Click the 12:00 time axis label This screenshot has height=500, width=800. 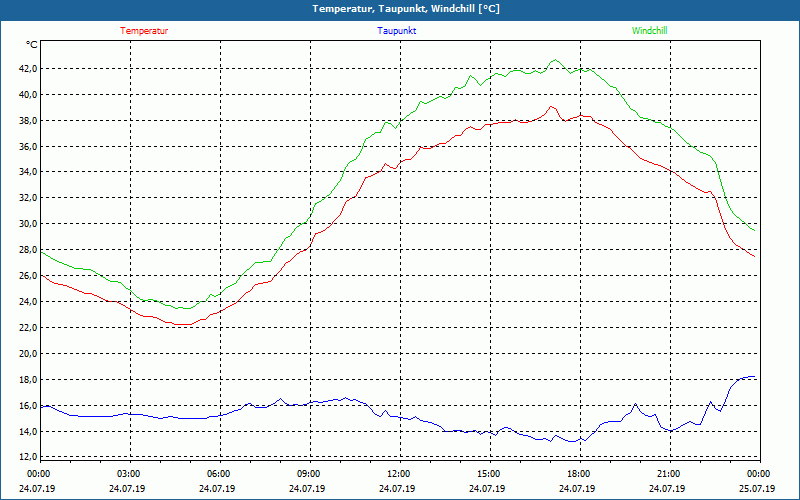pyautogui.click(x=397, y=474)
